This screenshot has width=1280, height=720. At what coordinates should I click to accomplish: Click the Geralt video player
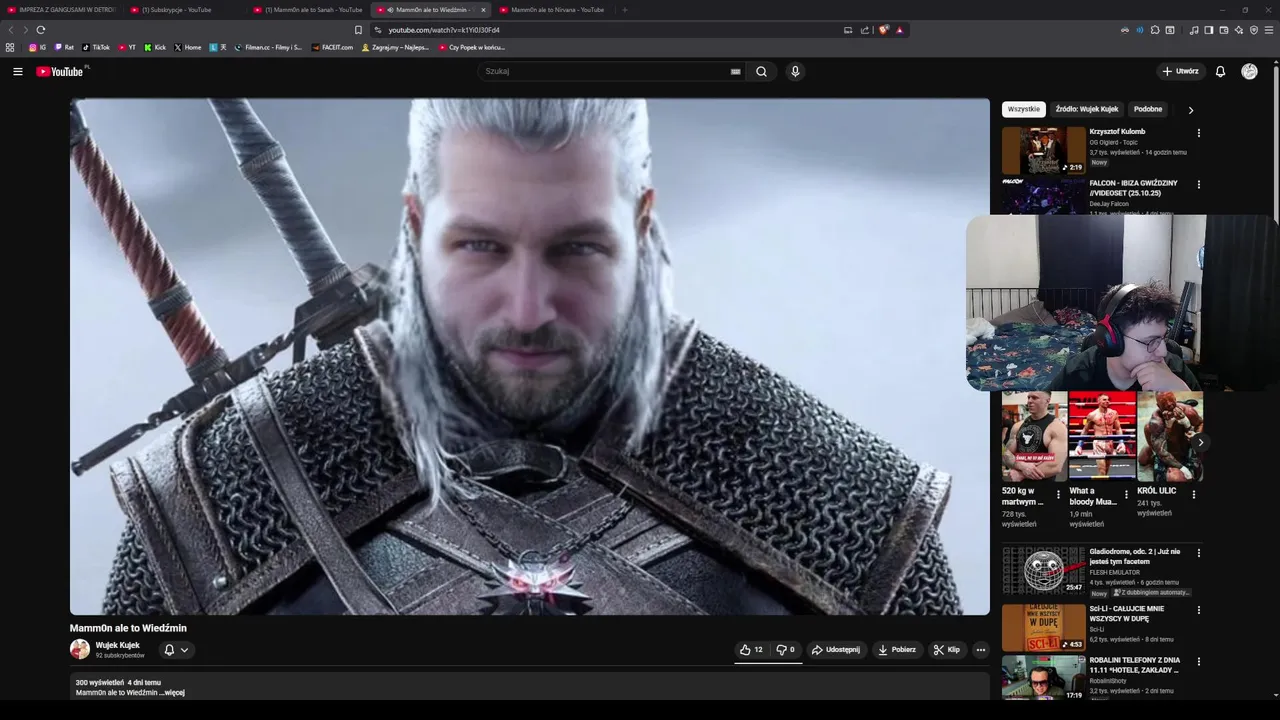pos(529,356)
